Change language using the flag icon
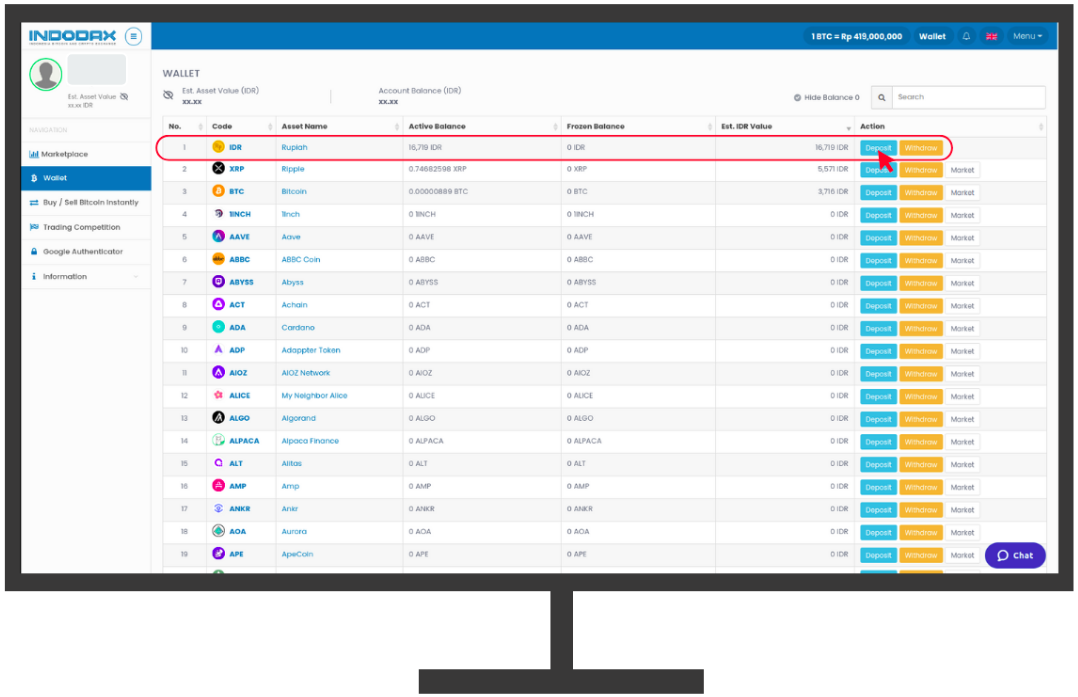This screenshot has width=1078, height=697. tap(991, 36)
